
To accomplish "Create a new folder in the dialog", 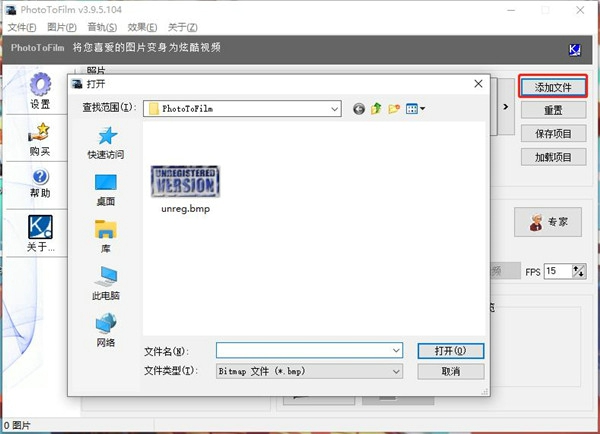I will tap(394, 108).
